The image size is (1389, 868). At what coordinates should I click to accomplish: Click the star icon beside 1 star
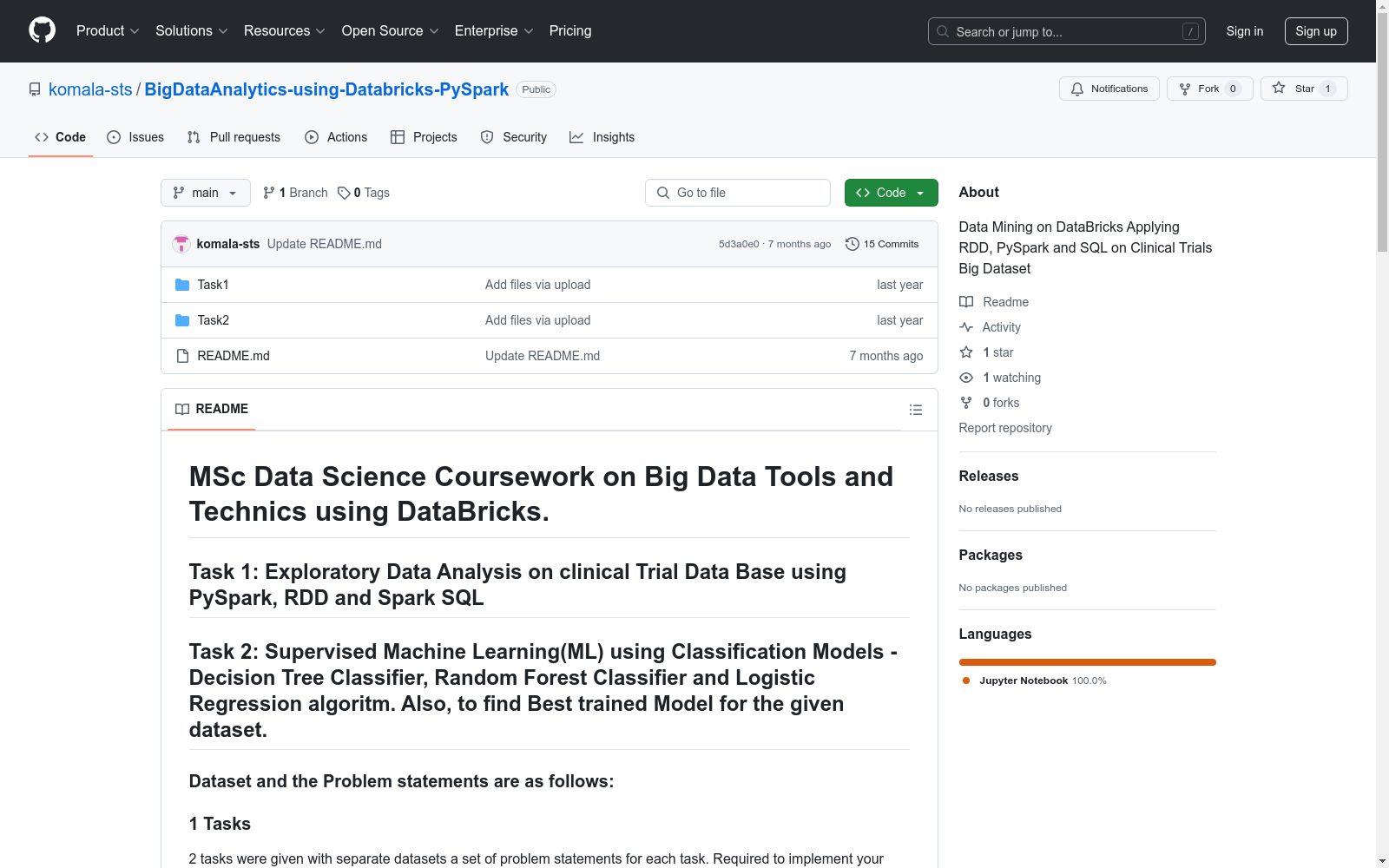(966, 352)
